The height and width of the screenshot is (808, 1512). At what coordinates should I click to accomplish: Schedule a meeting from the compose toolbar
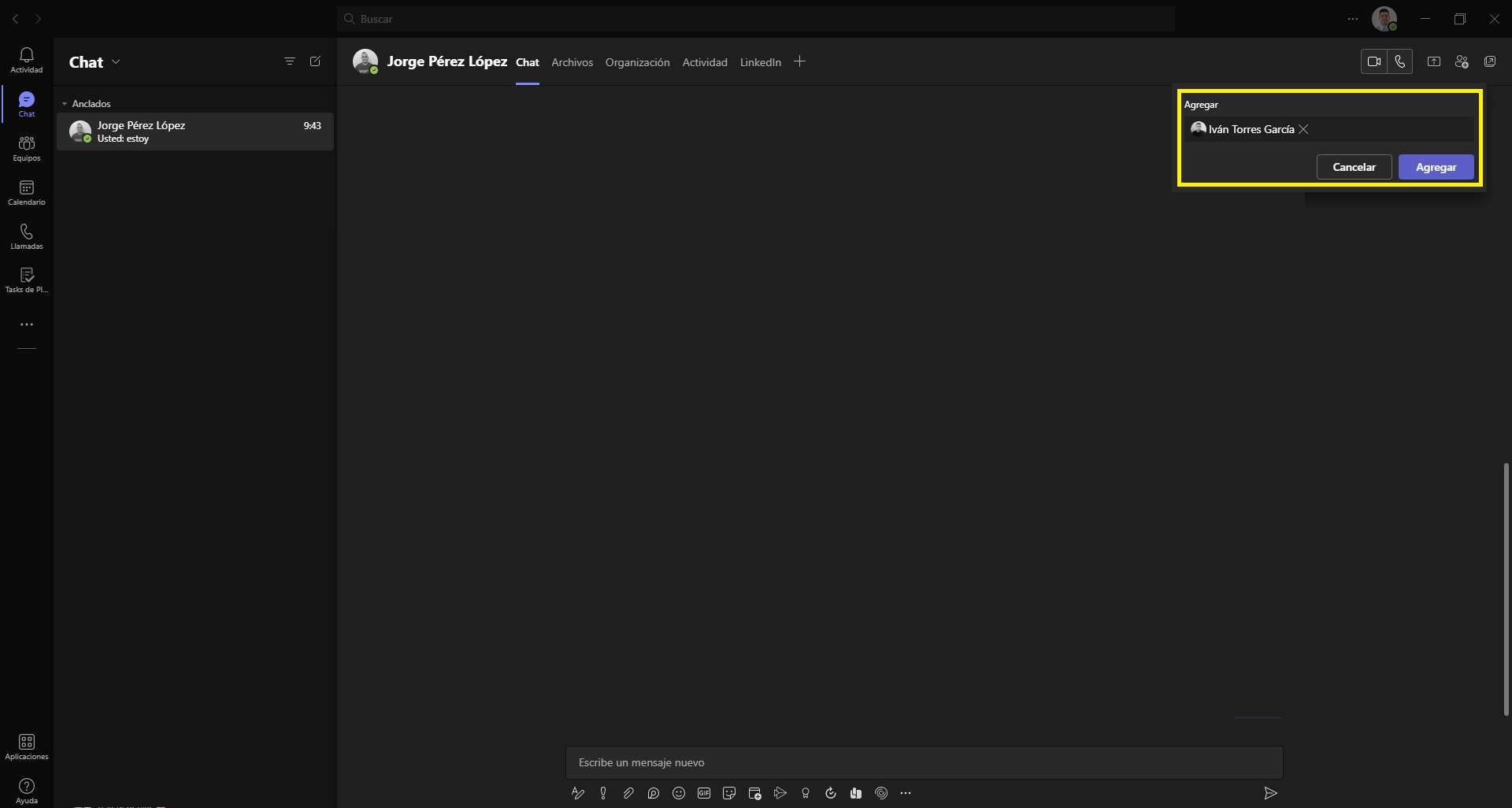click(754, 793)
